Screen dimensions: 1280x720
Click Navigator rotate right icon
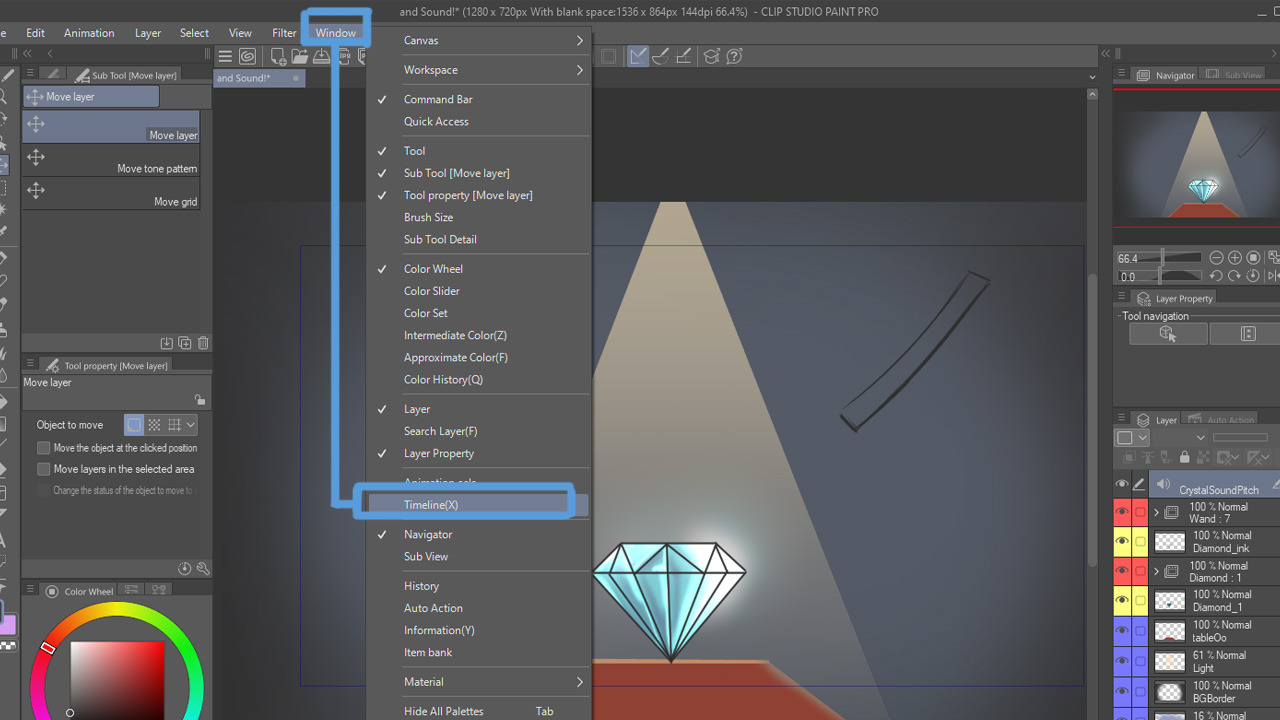1235,276
